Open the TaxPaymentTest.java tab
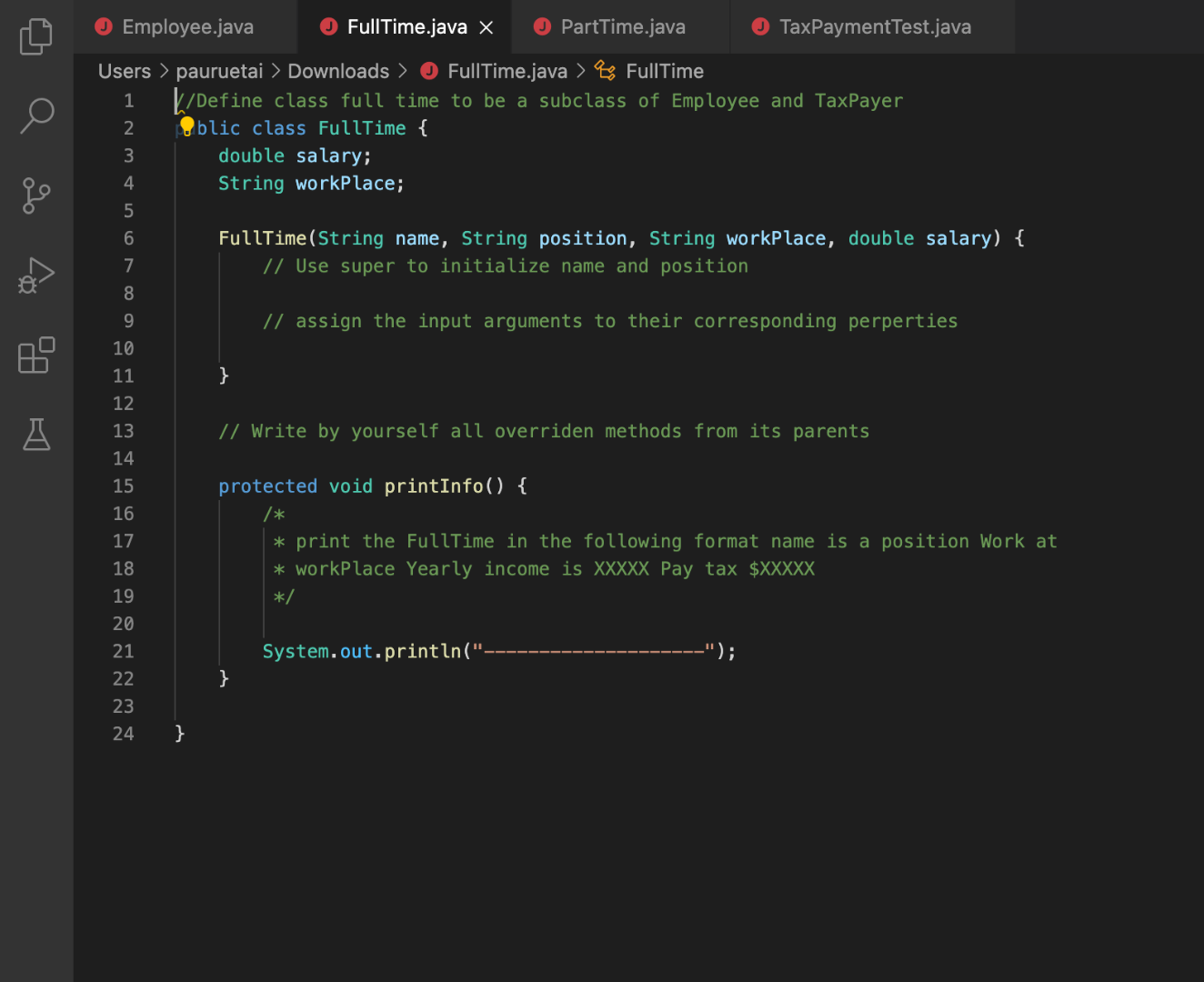Viewport: 1204px width, 982px height. pos(874,26)
